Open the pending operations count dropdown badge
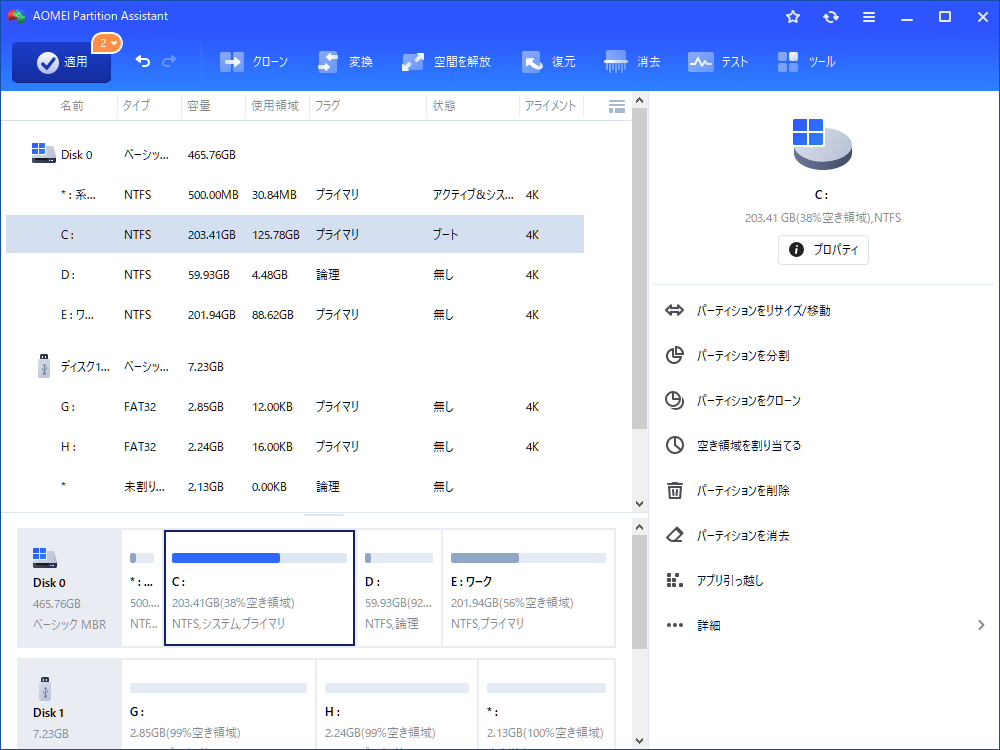Image resolution: width=1000 pixels, height=750 pixels. (107, 43)
